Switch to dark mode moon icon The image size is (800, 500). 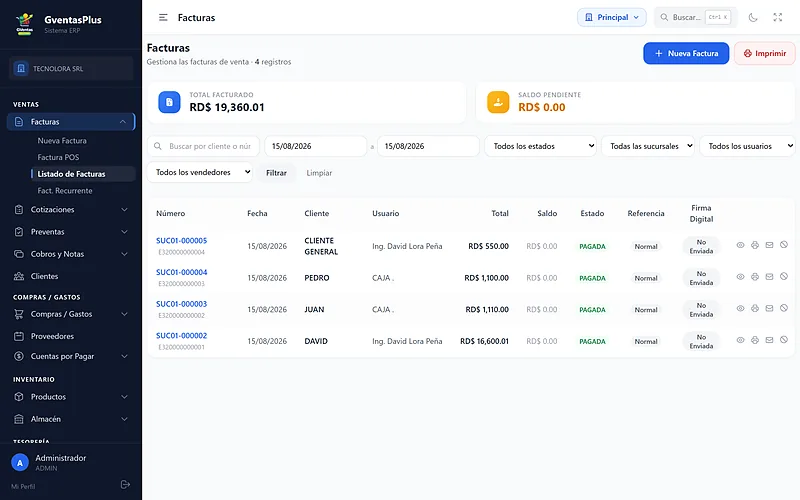point(753,17)
